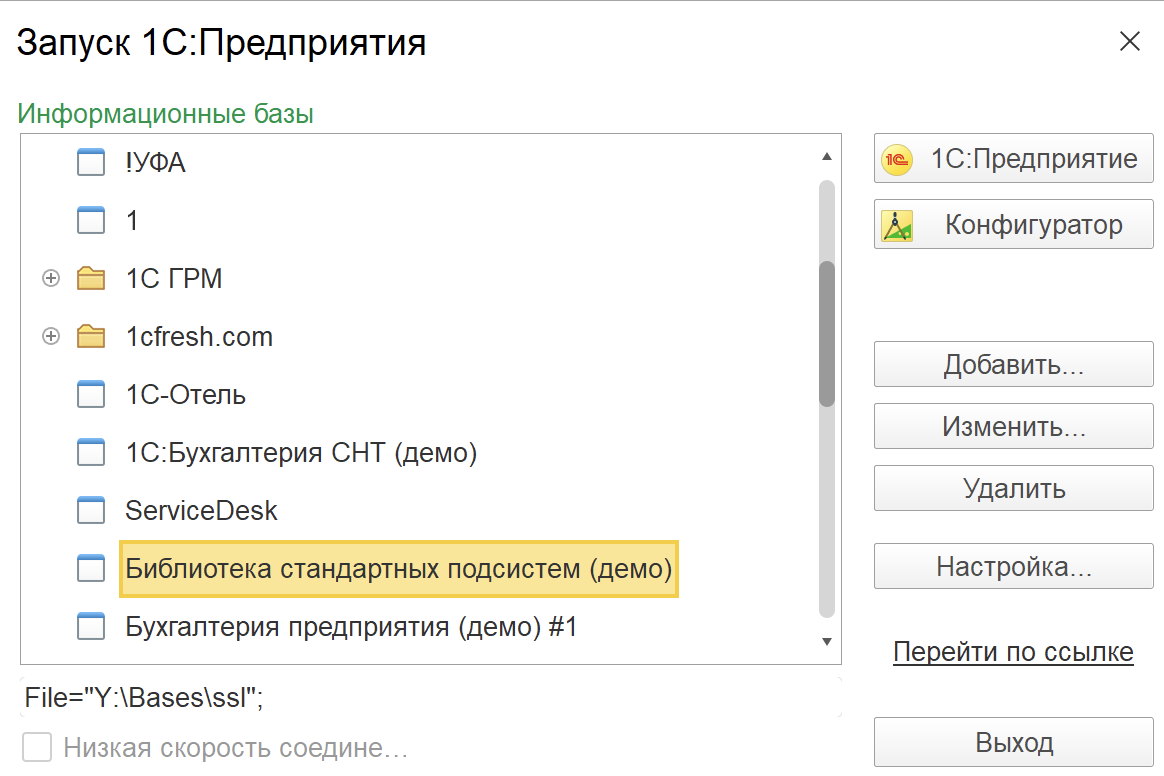
Task: Expand the 1cfresh.com folder node
Action: 51,337
